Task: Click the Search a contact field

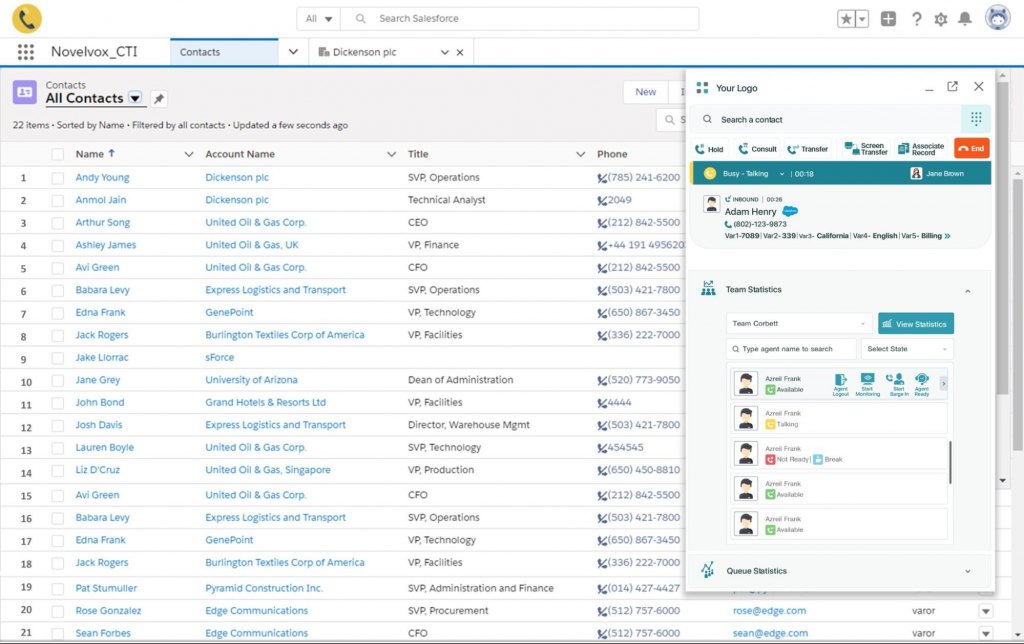Action: [826, 120]
